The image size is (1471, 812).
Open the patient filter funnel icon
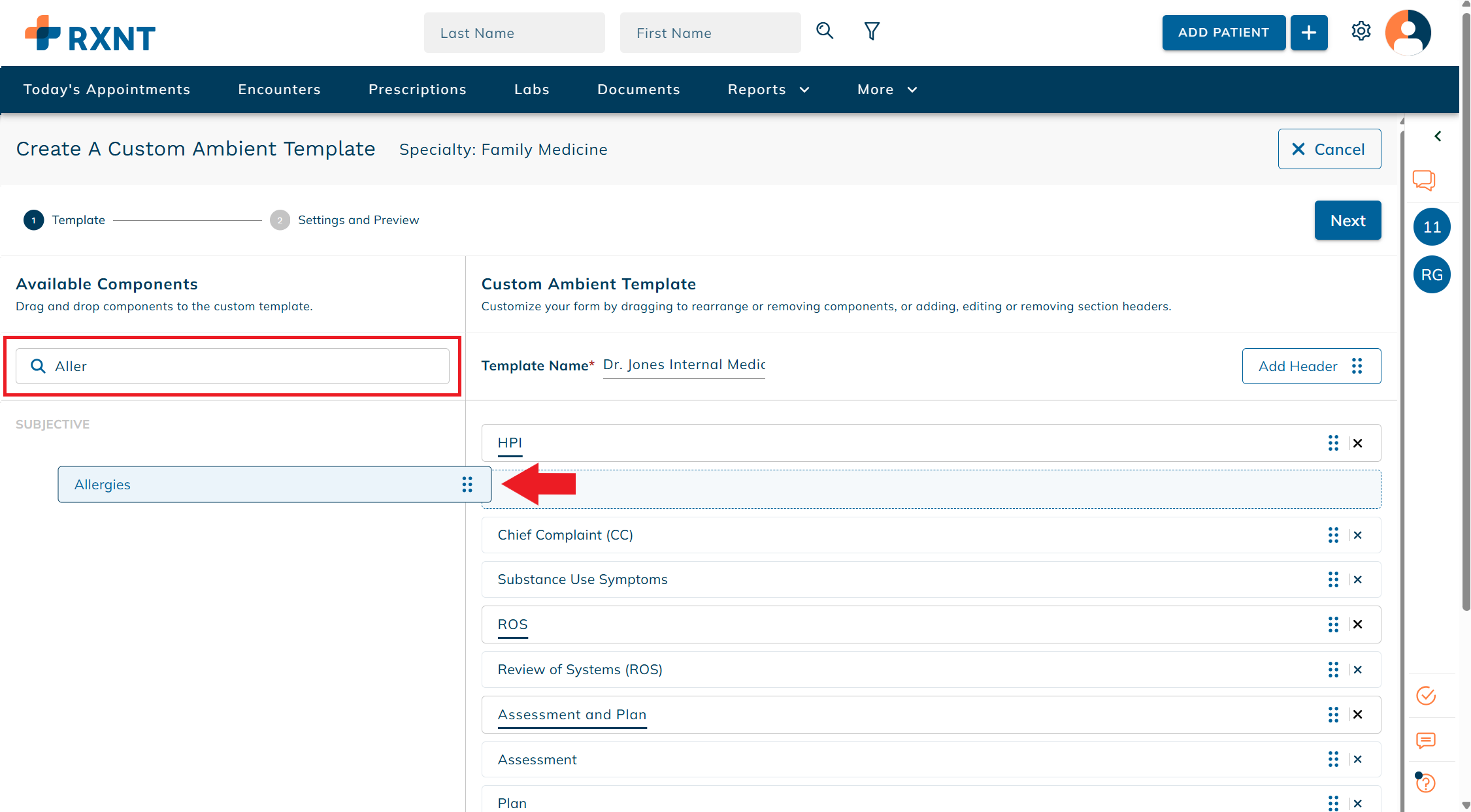[872, 31]
